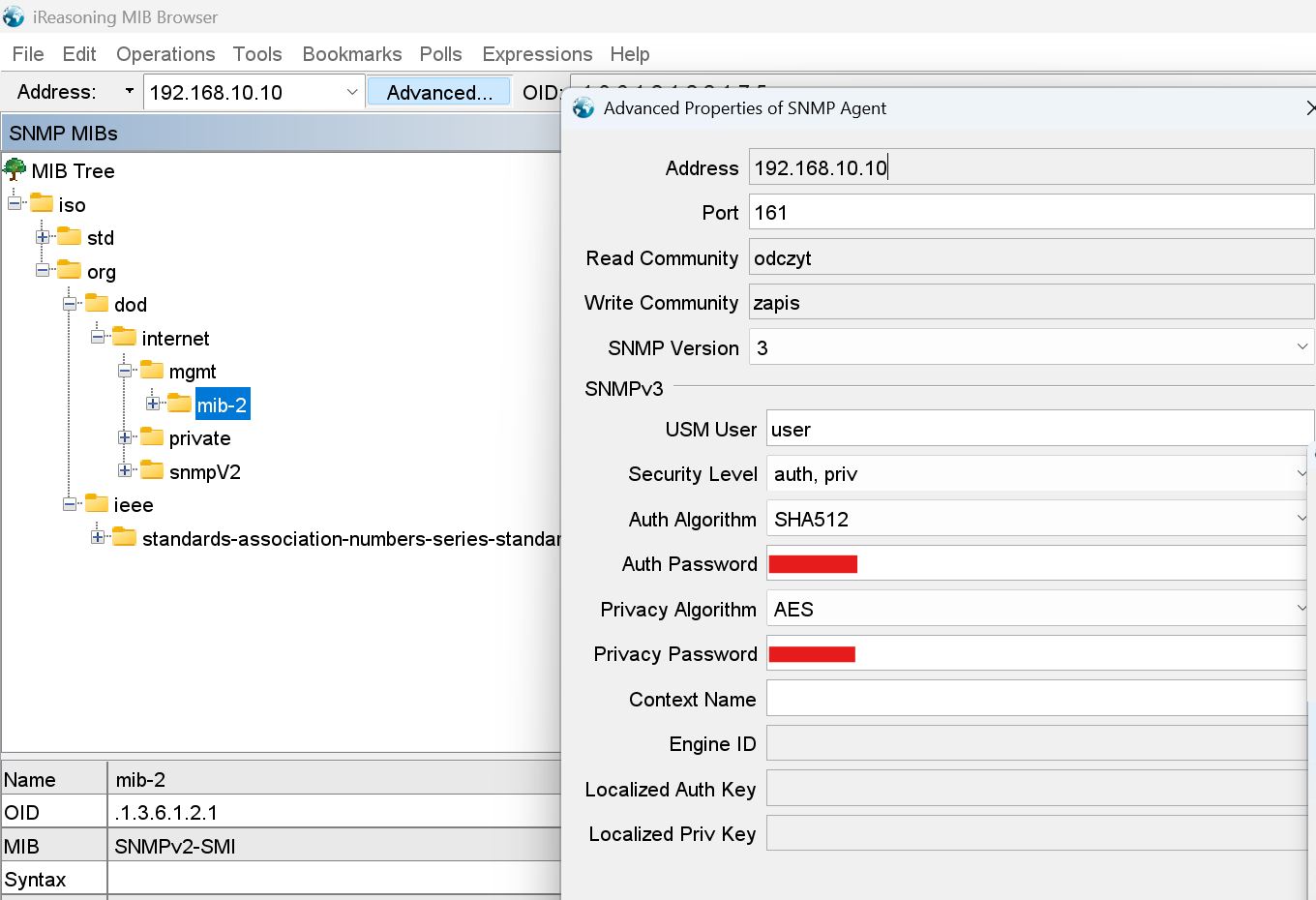Viewport: 1316px width, 900px height.
Task: Click the std folder icon
Action: coord(70,236)
